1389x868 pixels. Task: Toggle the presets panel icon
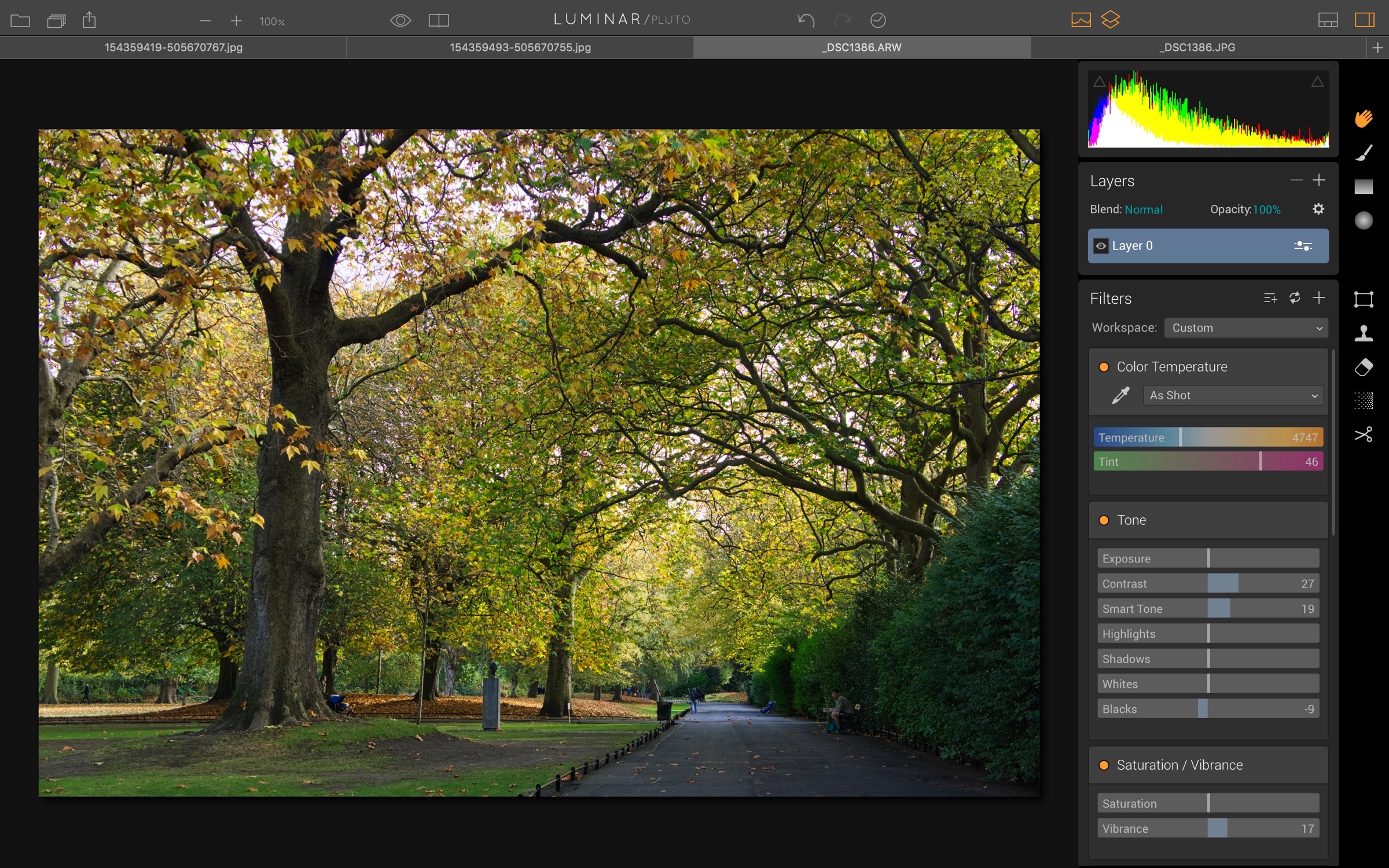[1328, 20]
